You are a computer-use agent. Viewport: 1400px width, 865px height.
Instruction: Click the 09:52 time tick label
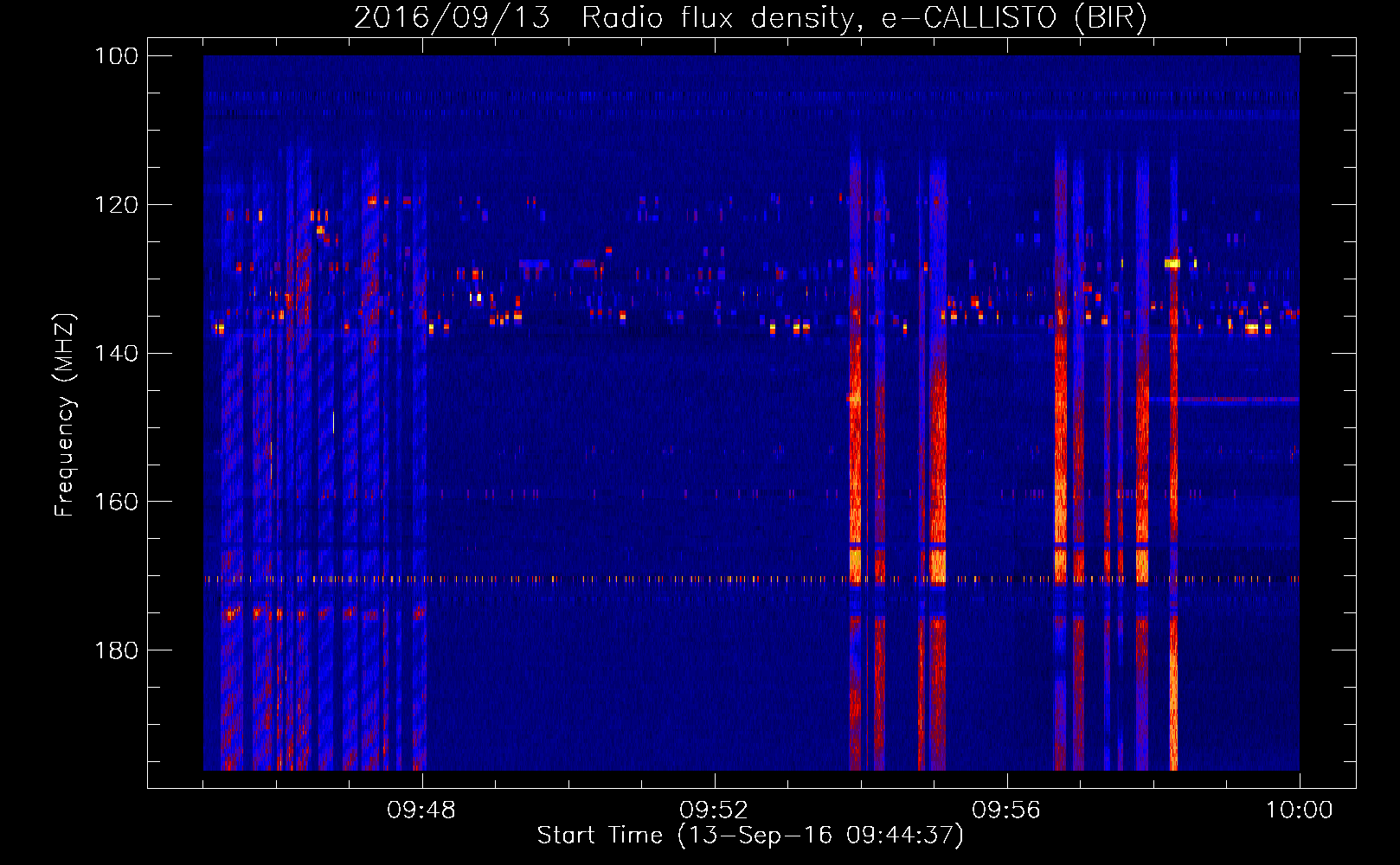(x=714, y=811)
